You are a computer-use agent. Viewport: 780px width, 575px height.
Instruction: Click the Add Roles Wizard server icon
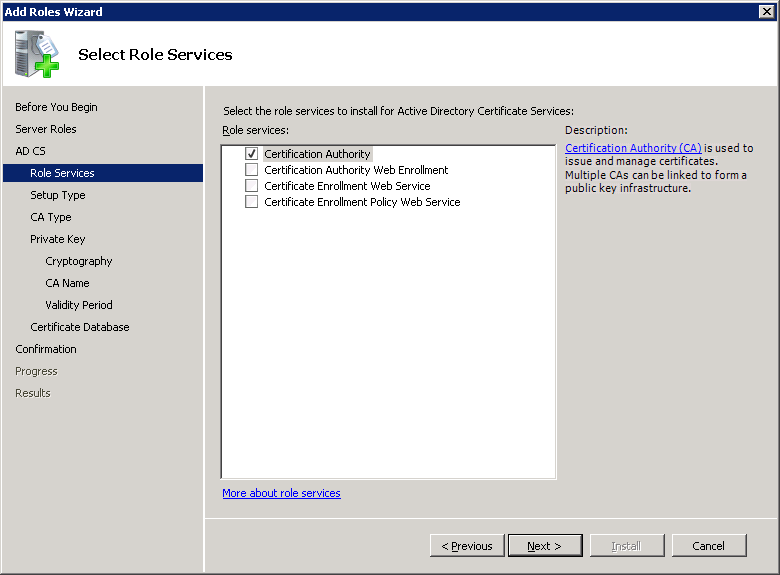click(x=37, y=55)
